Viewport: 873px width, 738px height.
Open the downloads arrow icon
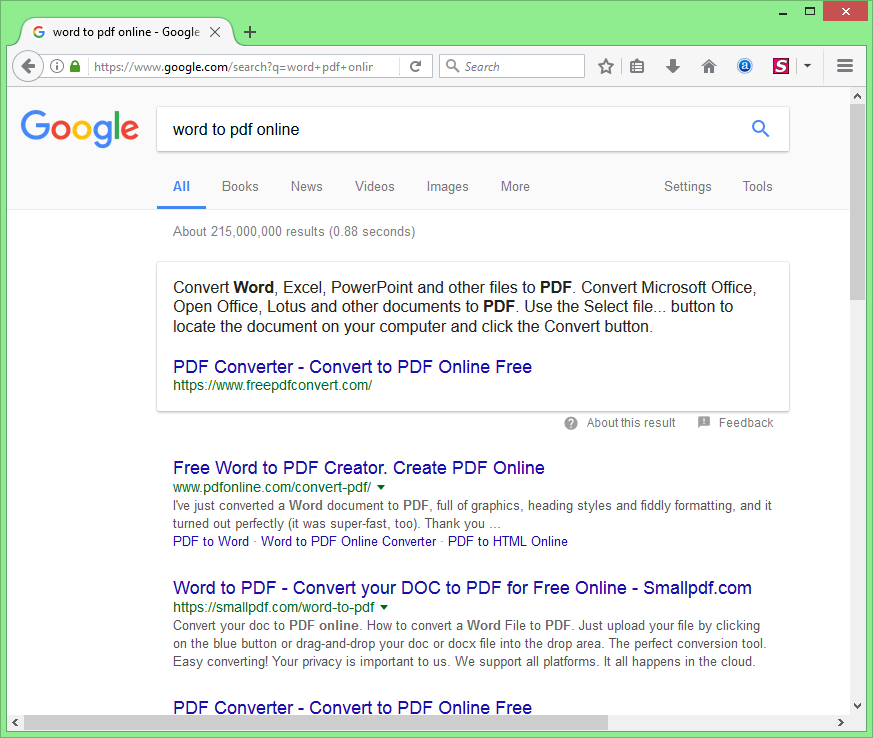[673, 67]
